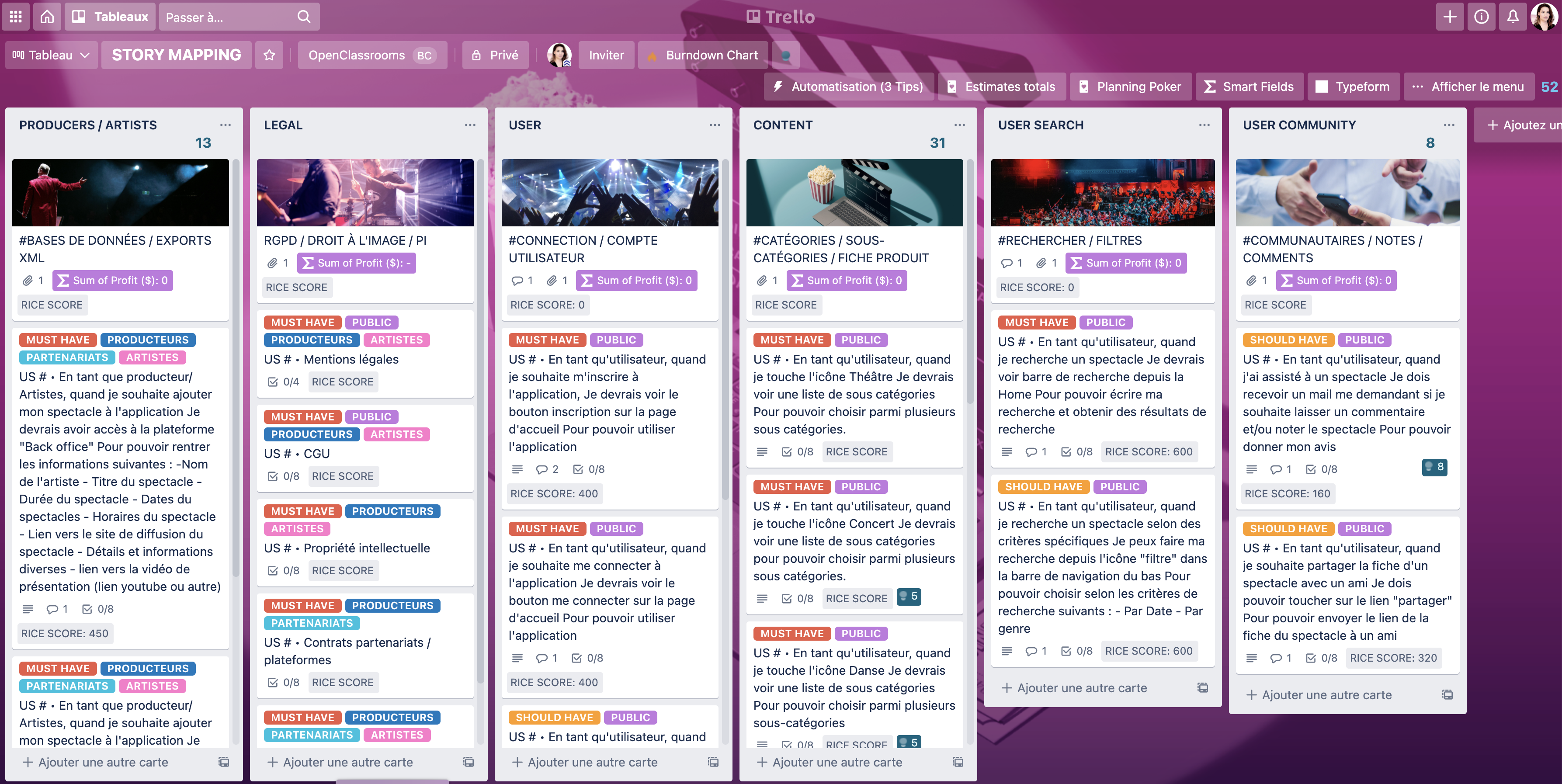Open the CONTENT list actions menu
The width and height of the screenshot is (1562, 784).
[x=959, y=125]
